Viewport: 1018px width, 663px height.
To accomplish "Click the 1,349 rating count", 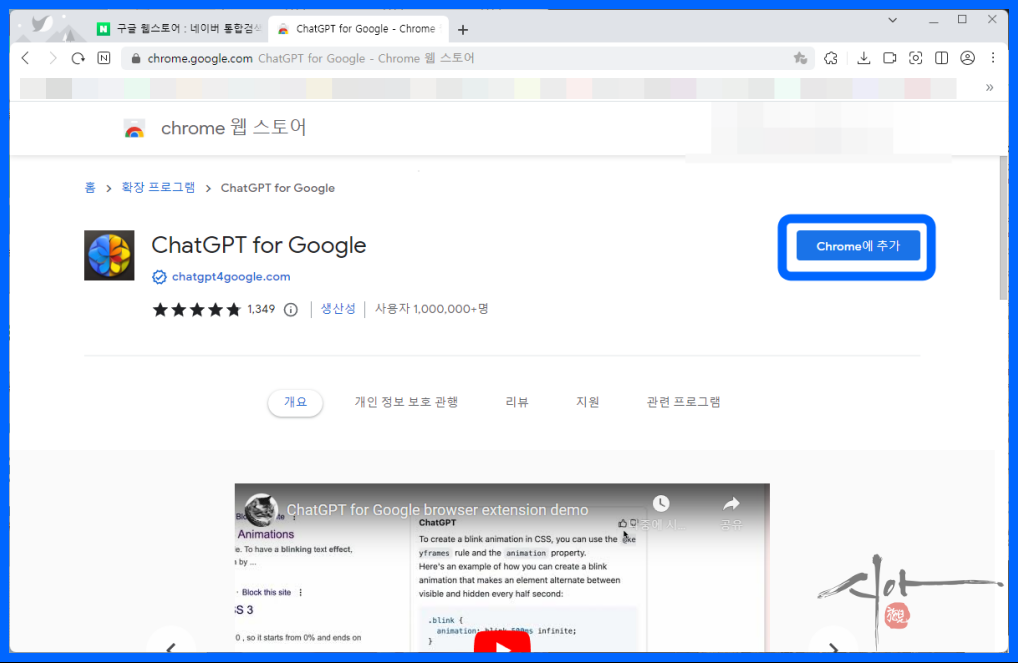I will pos(261,309).
